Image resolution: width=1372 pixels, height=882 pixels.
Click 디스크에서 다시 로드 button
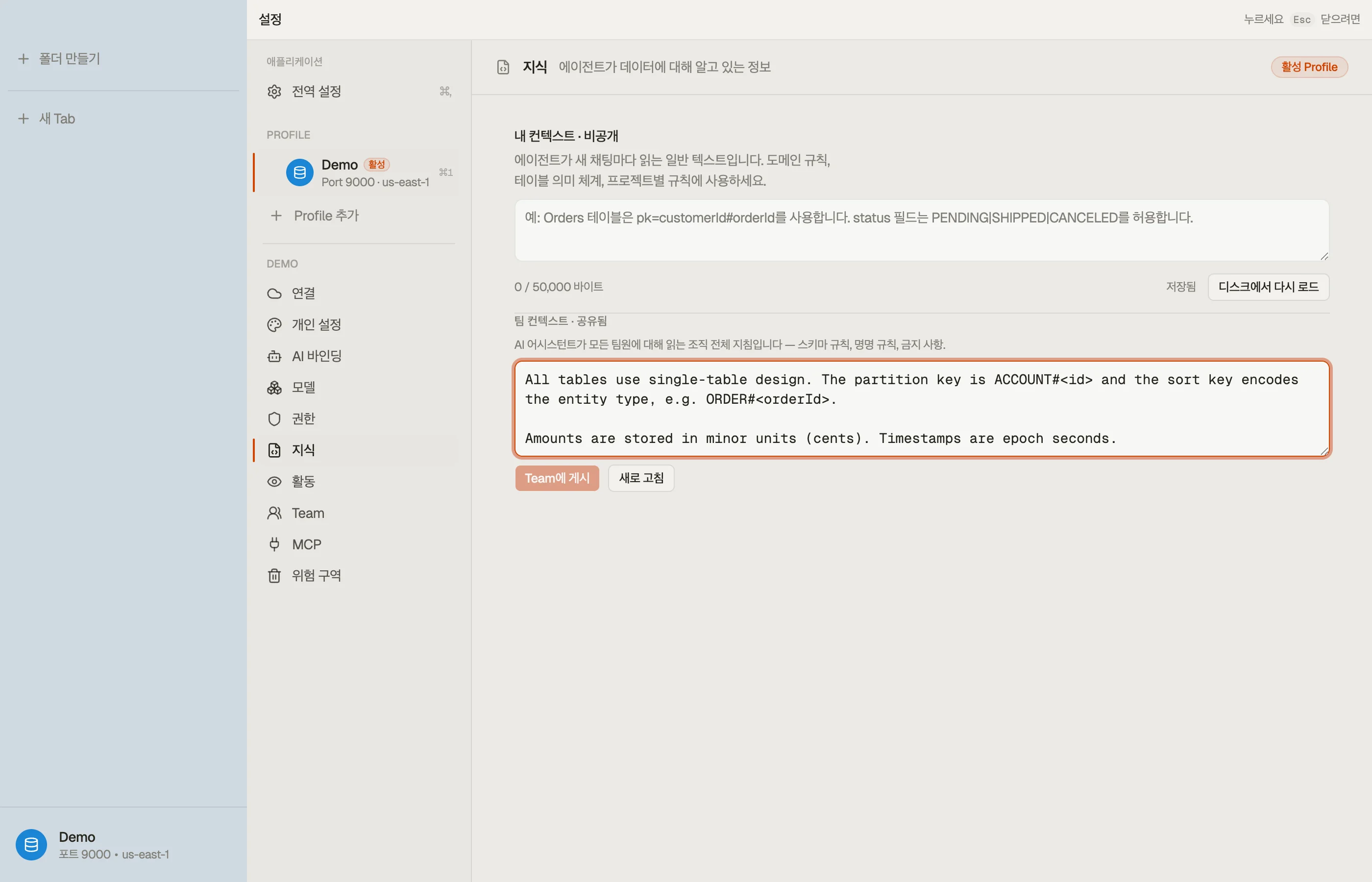click(1268, 287)
